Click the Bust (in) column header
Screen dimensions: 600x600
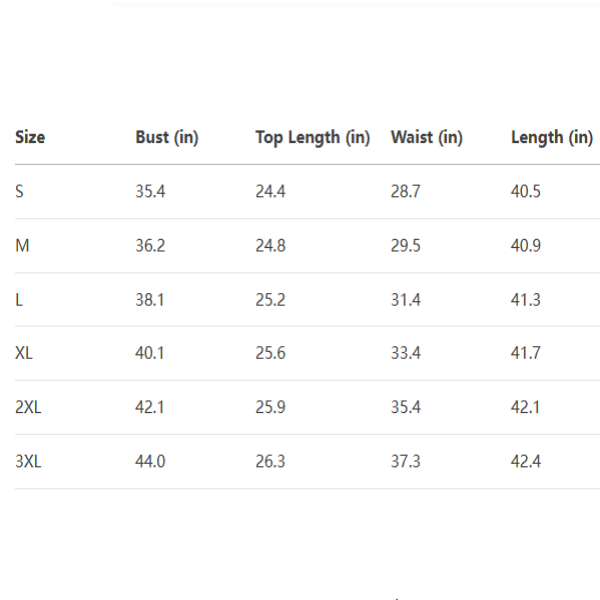(167, 138)
